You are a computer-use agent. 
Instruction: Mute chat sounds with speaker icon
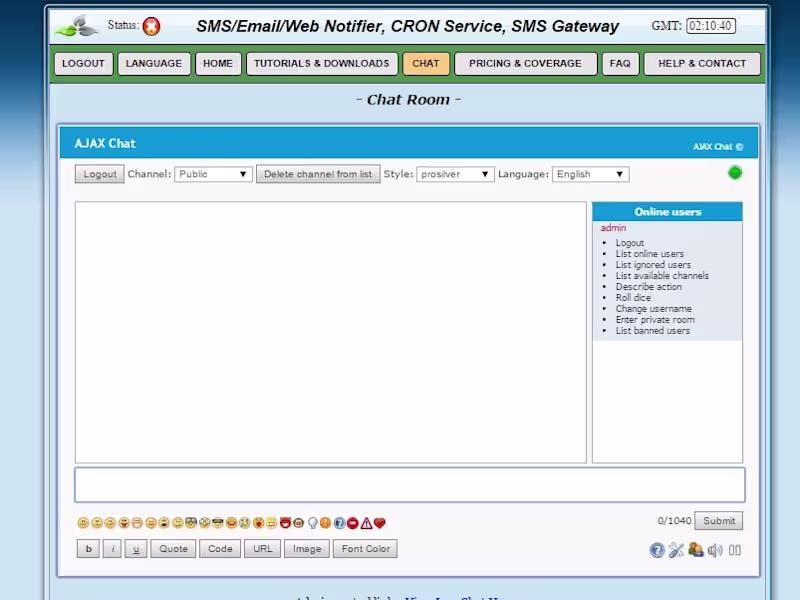715,550
